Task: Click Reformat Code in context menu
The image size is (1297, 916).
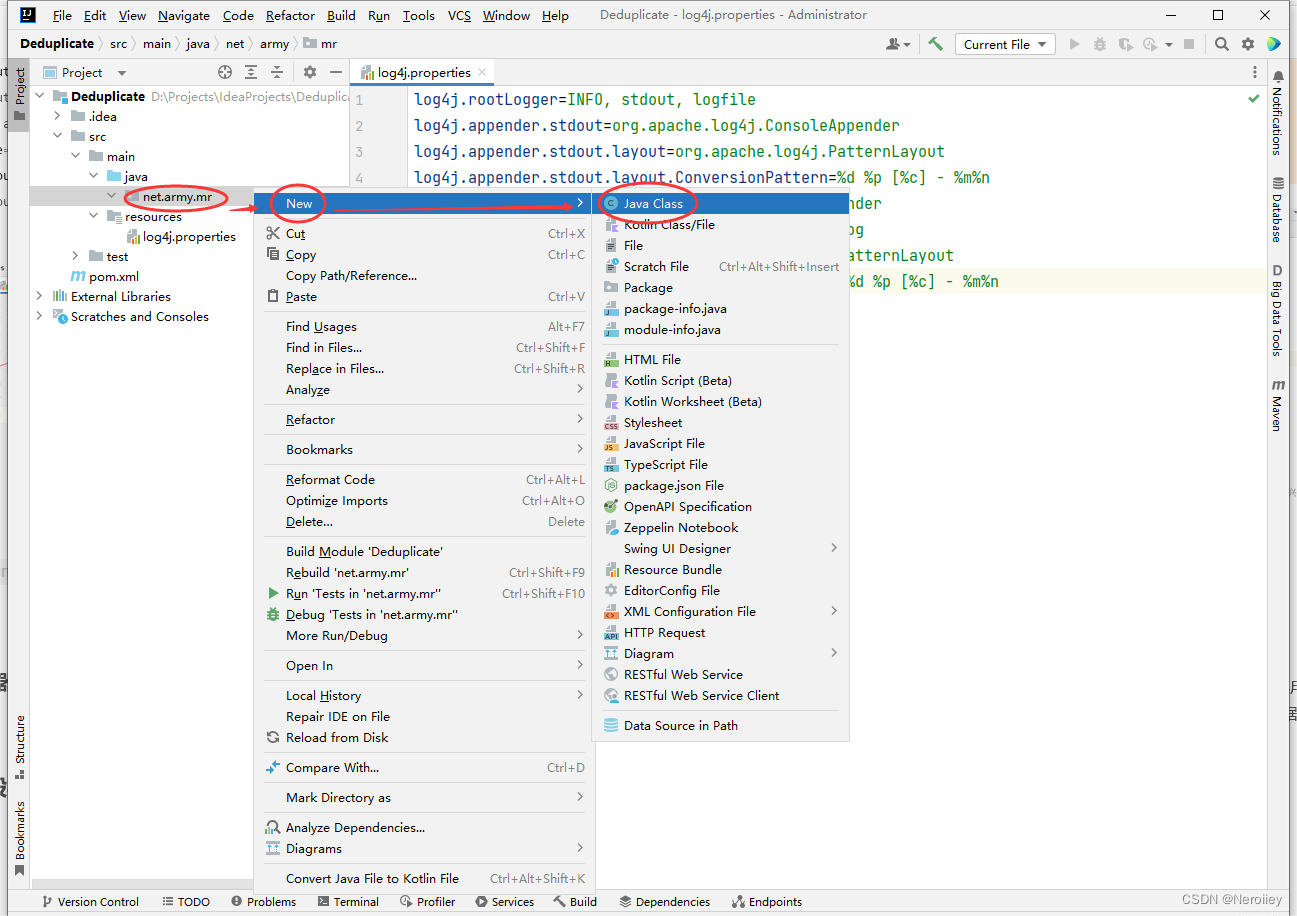Action: [423, 479]
